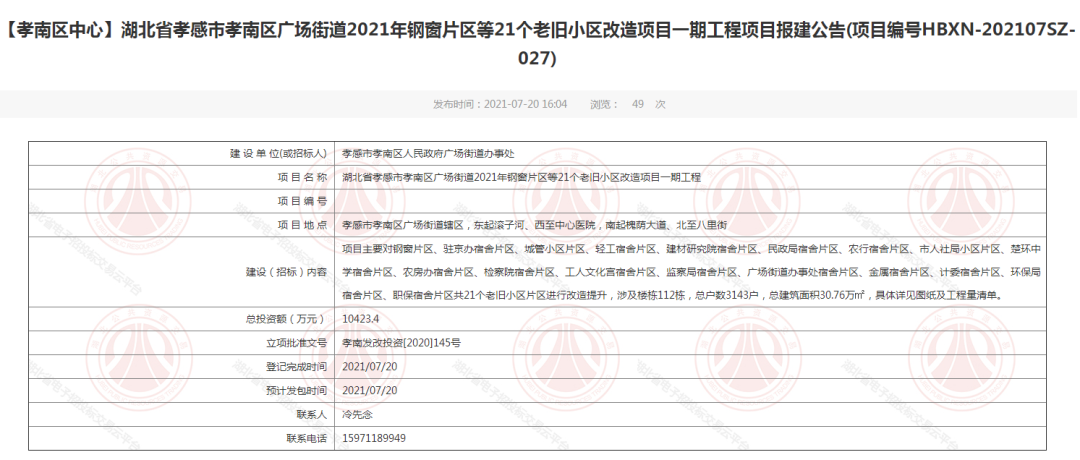Select the 孝感市孝南区人民政府广场街道办事处 value
1080x460 pixels.
point(427,153)
